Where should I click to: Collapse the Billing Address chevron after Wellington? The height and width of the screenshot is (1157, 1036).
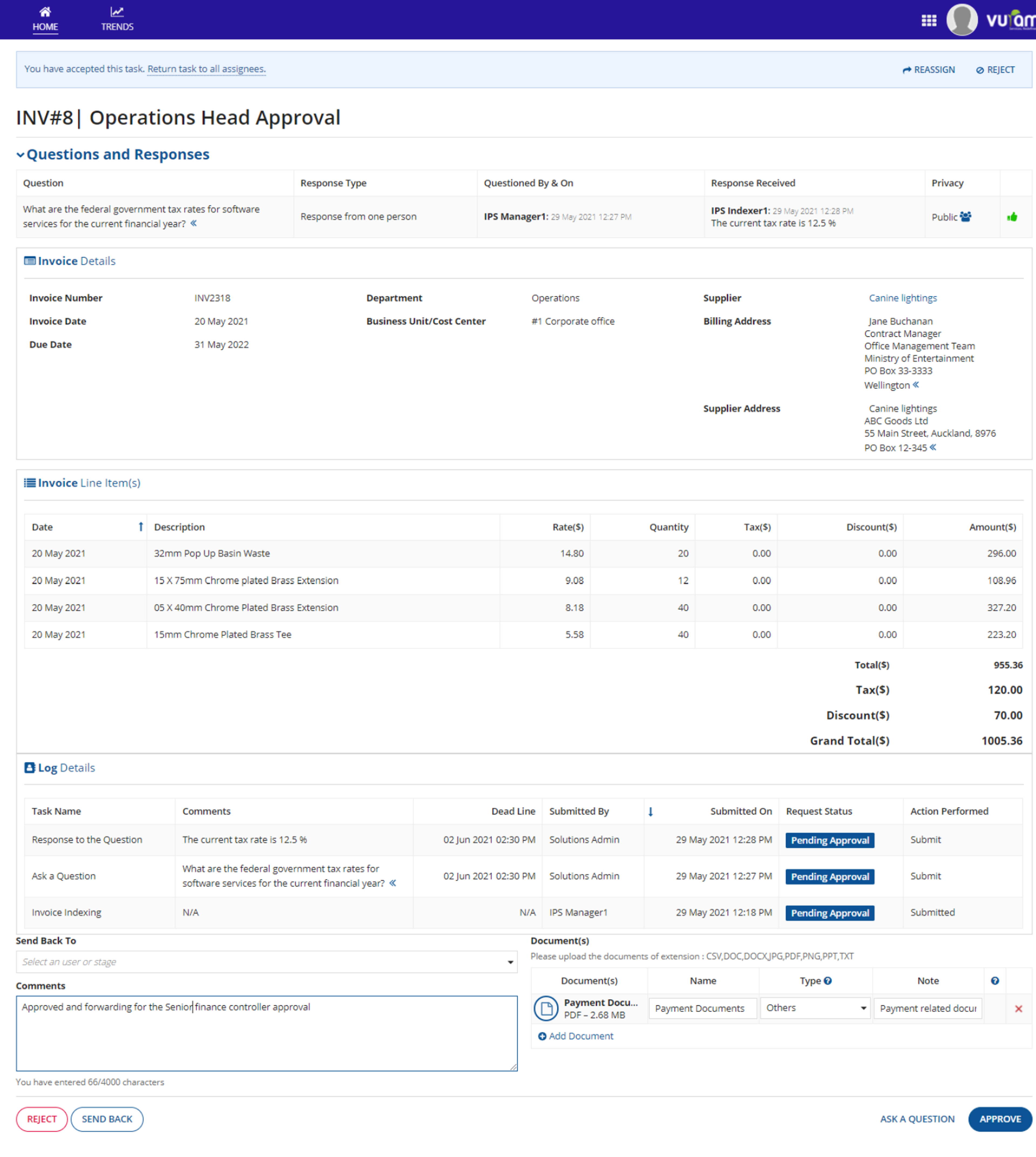916,385
